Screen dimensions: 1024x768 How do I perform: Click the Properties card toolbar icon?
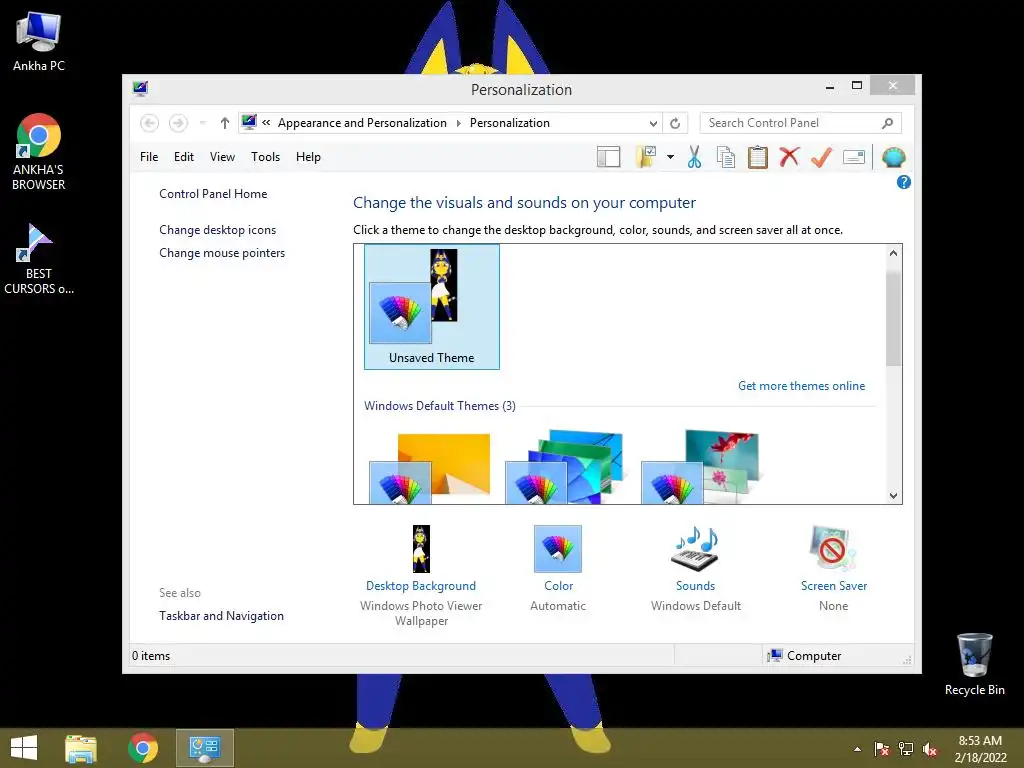(x=854, y=157)
